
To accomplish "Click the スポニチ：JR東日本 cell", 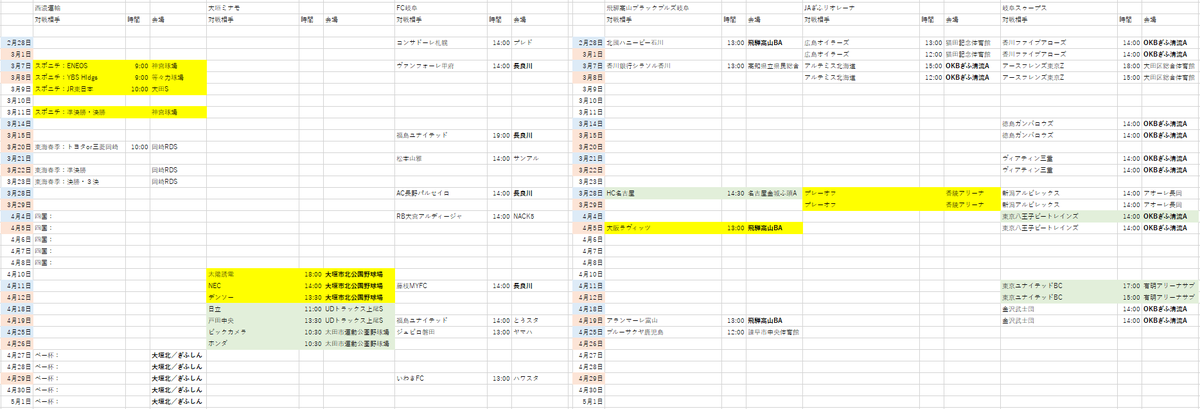I will (x=80, y=88).
